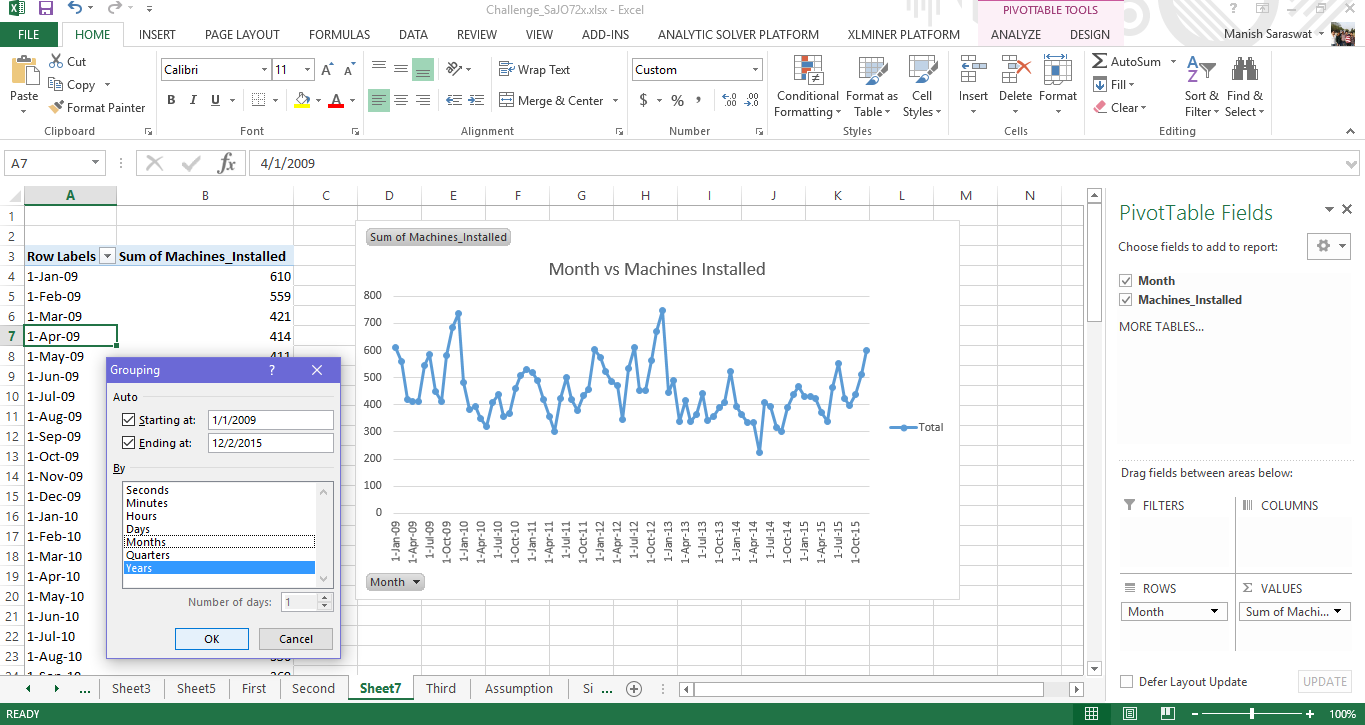The width and height of the screenshot is (1365, 725).
Task: Expand the Number format Custom dropdown
Action: (x=755, y=70)
